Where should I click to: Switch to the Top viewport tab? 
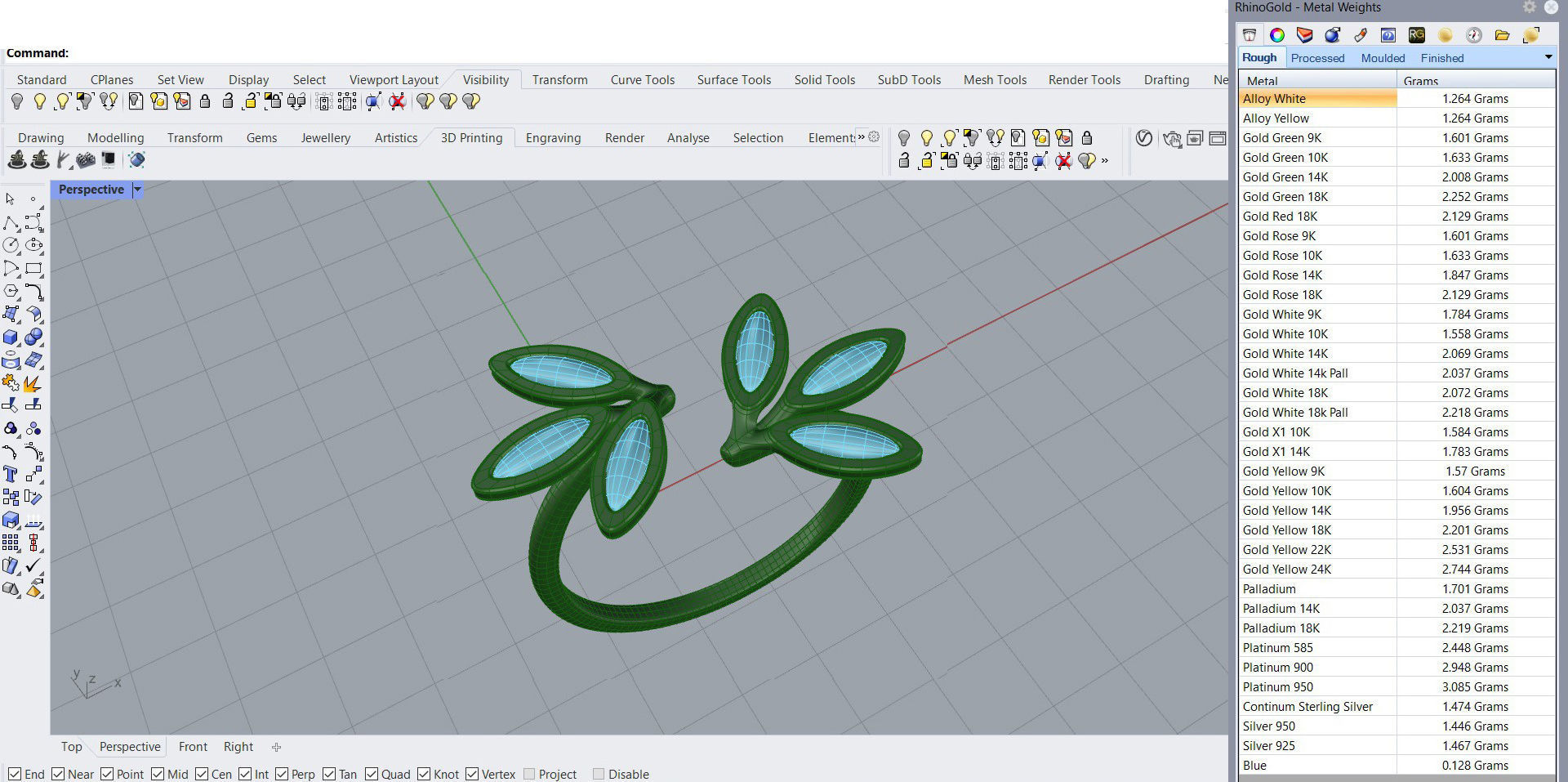tap(71, 747)
